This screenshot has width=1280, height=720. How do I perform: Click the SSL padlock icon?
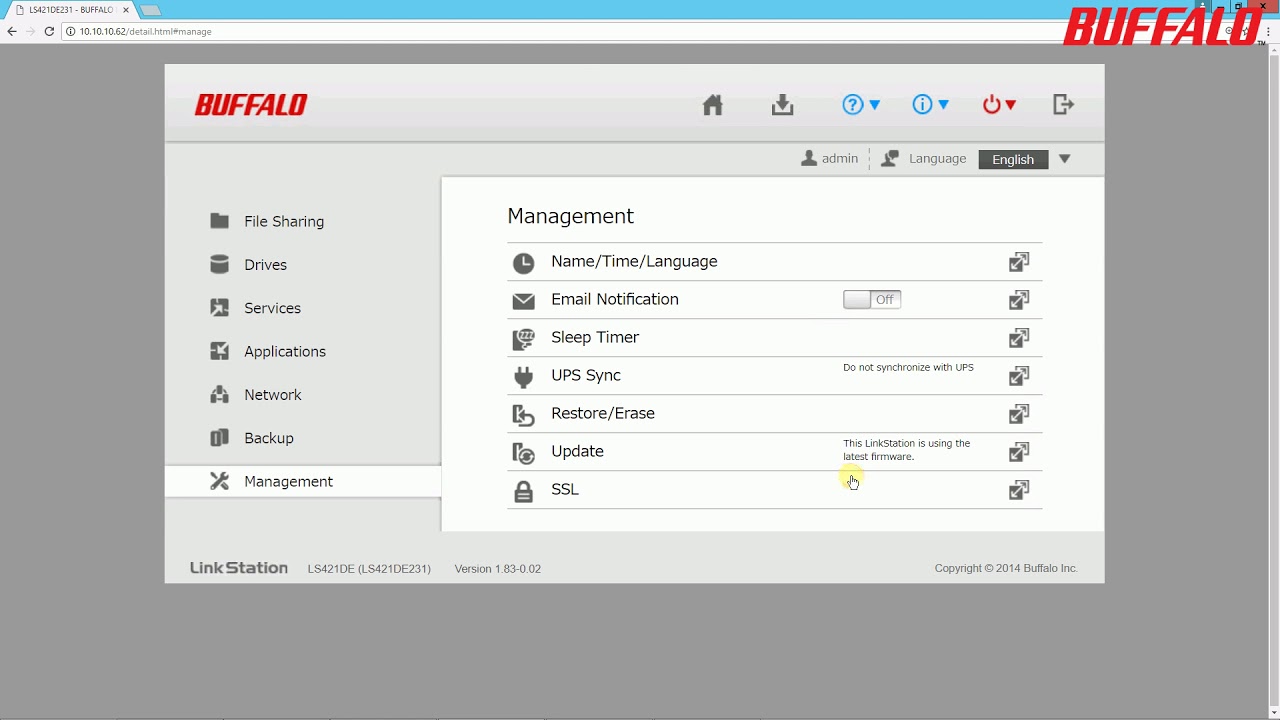click(x=523, y=491)
